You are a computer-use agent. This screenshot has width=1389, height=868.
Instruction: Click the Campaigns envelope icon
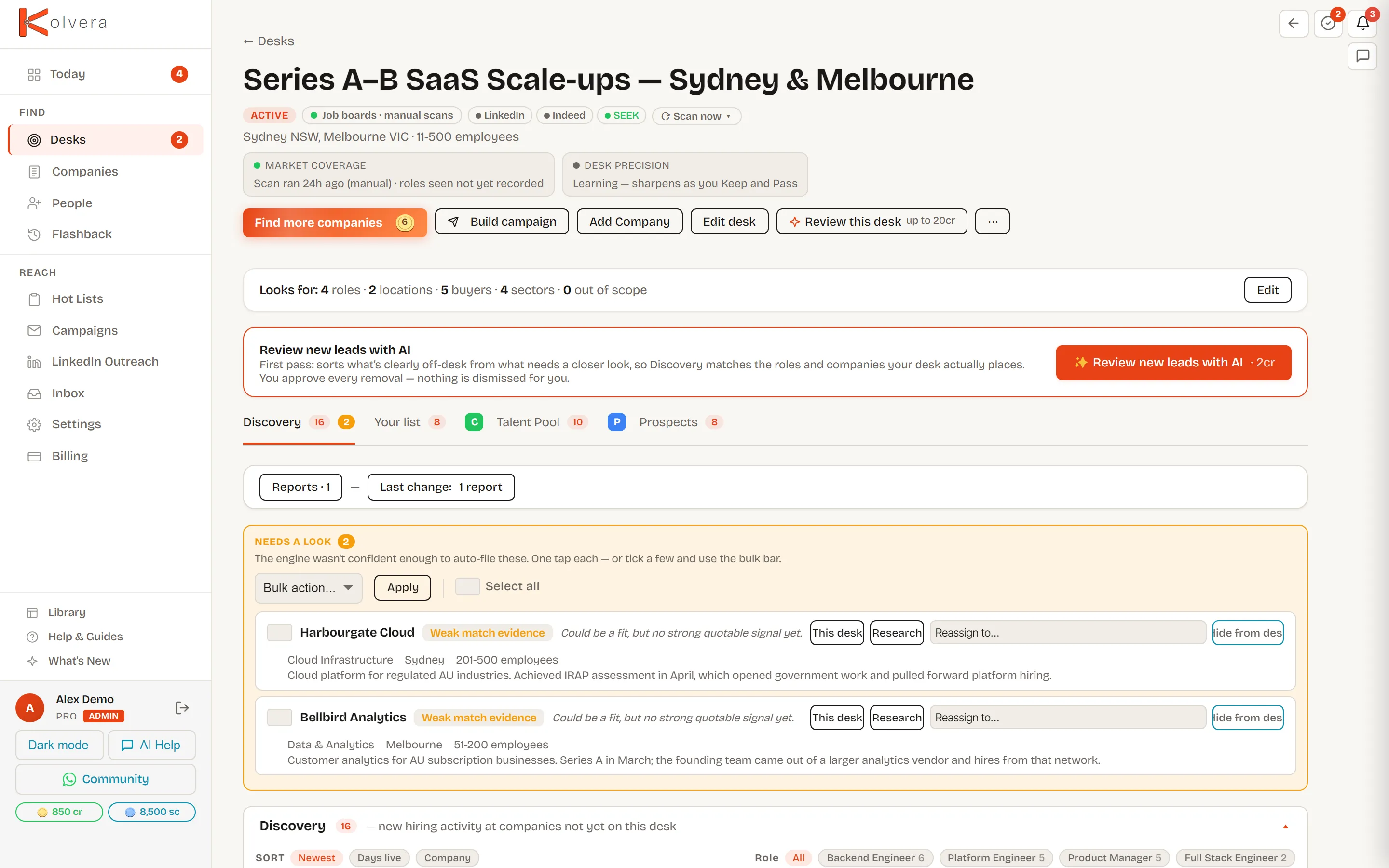point(34,331)
